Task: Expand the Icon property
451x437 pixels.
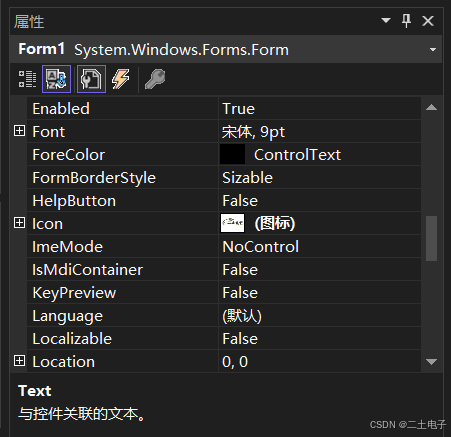Action: (x=19, y=223)
